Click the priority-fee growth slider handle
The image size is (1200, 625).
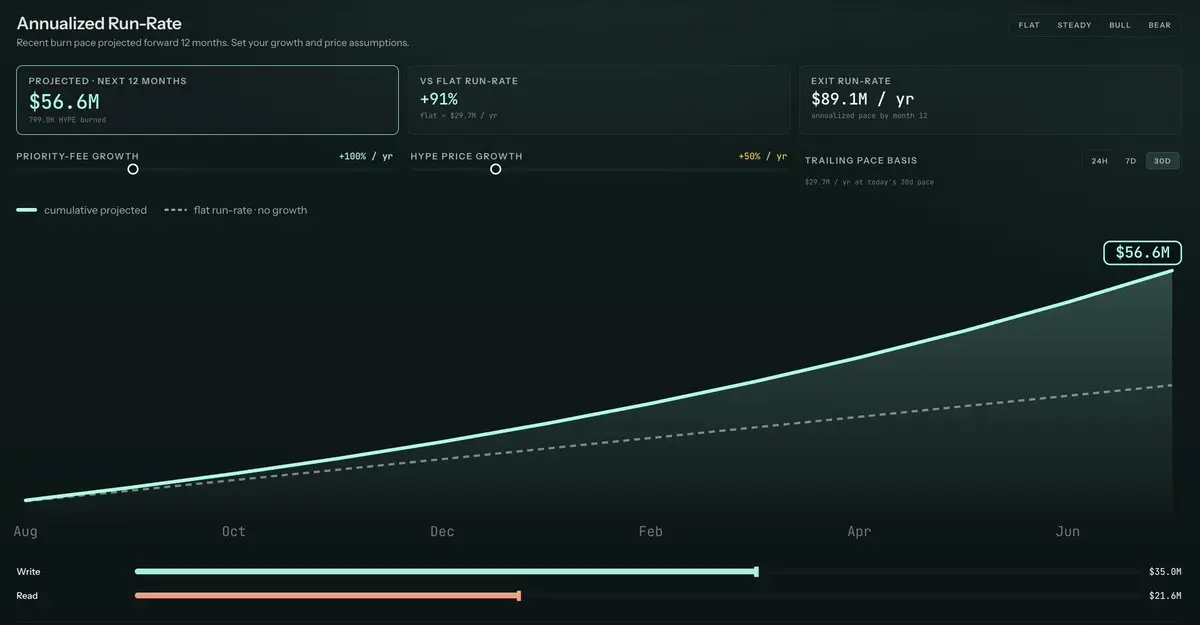point(133,169)
